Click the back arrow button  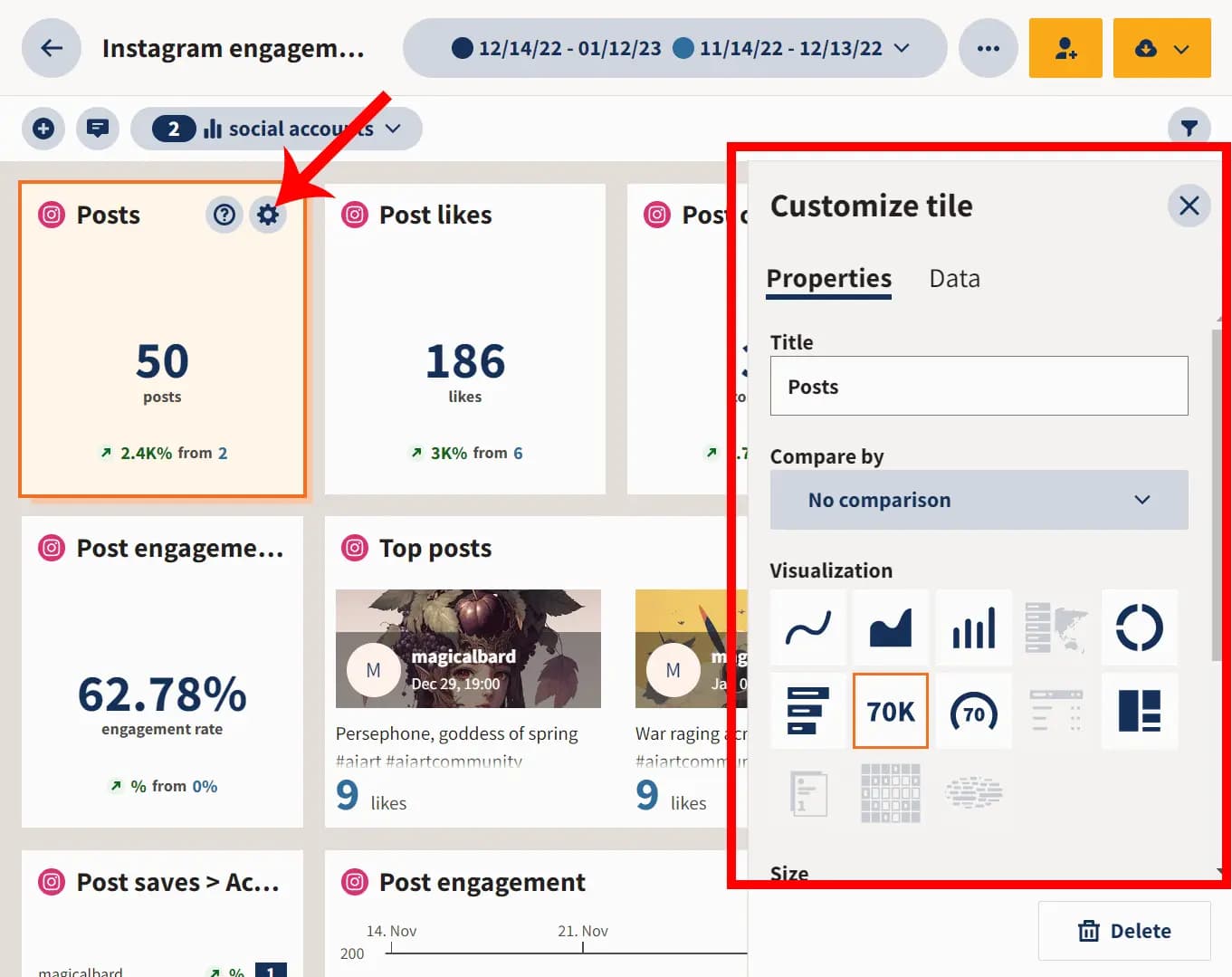point(52,48)
